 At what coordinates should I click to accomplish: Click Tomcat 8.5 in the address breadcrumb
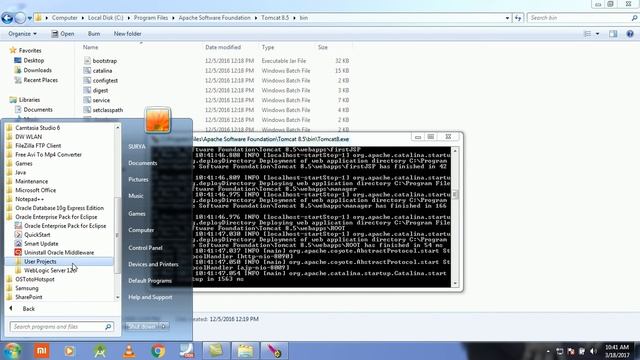click(275, 18)
